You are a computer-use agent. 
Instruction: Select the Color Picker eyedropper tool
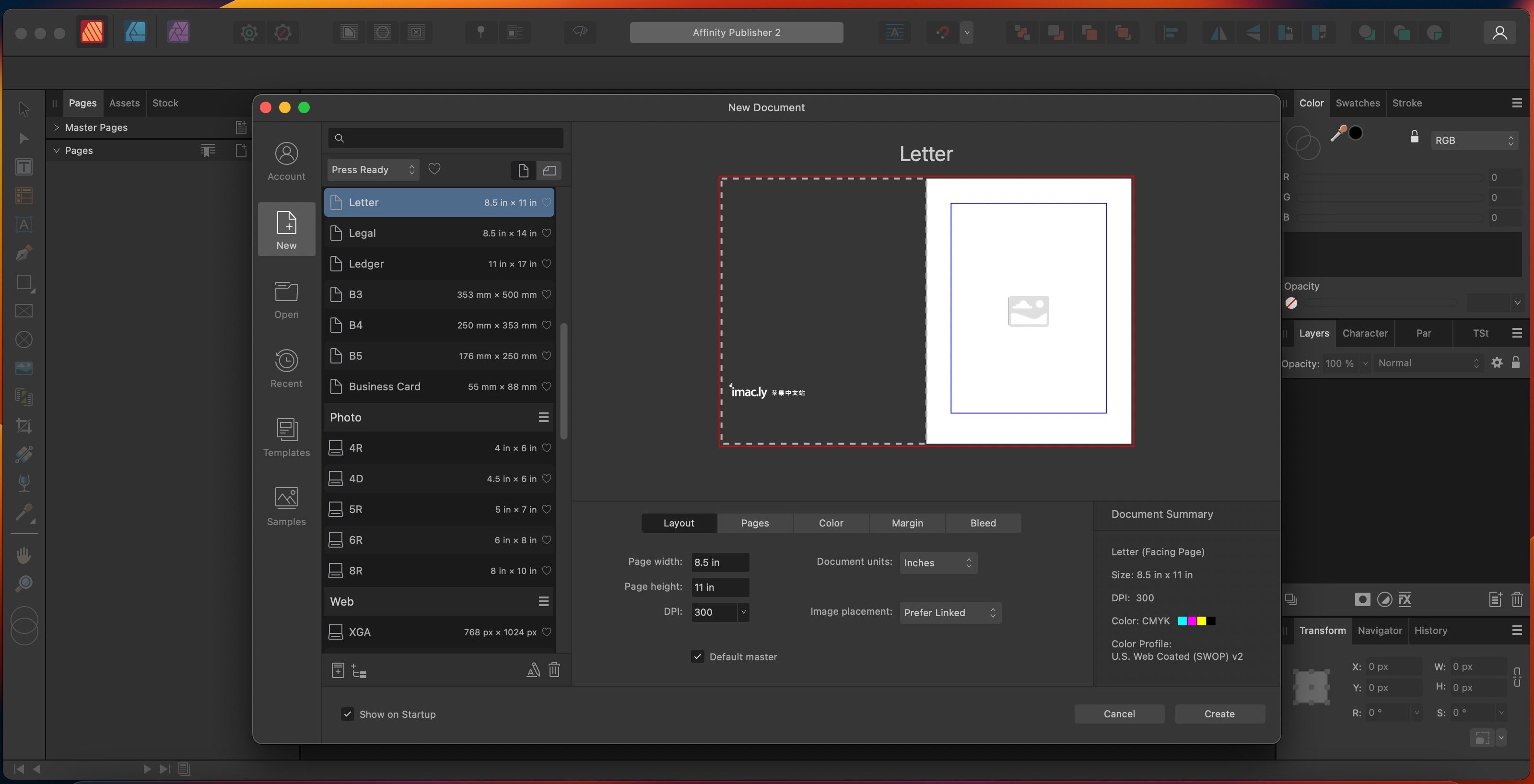[x=24, y=513]
